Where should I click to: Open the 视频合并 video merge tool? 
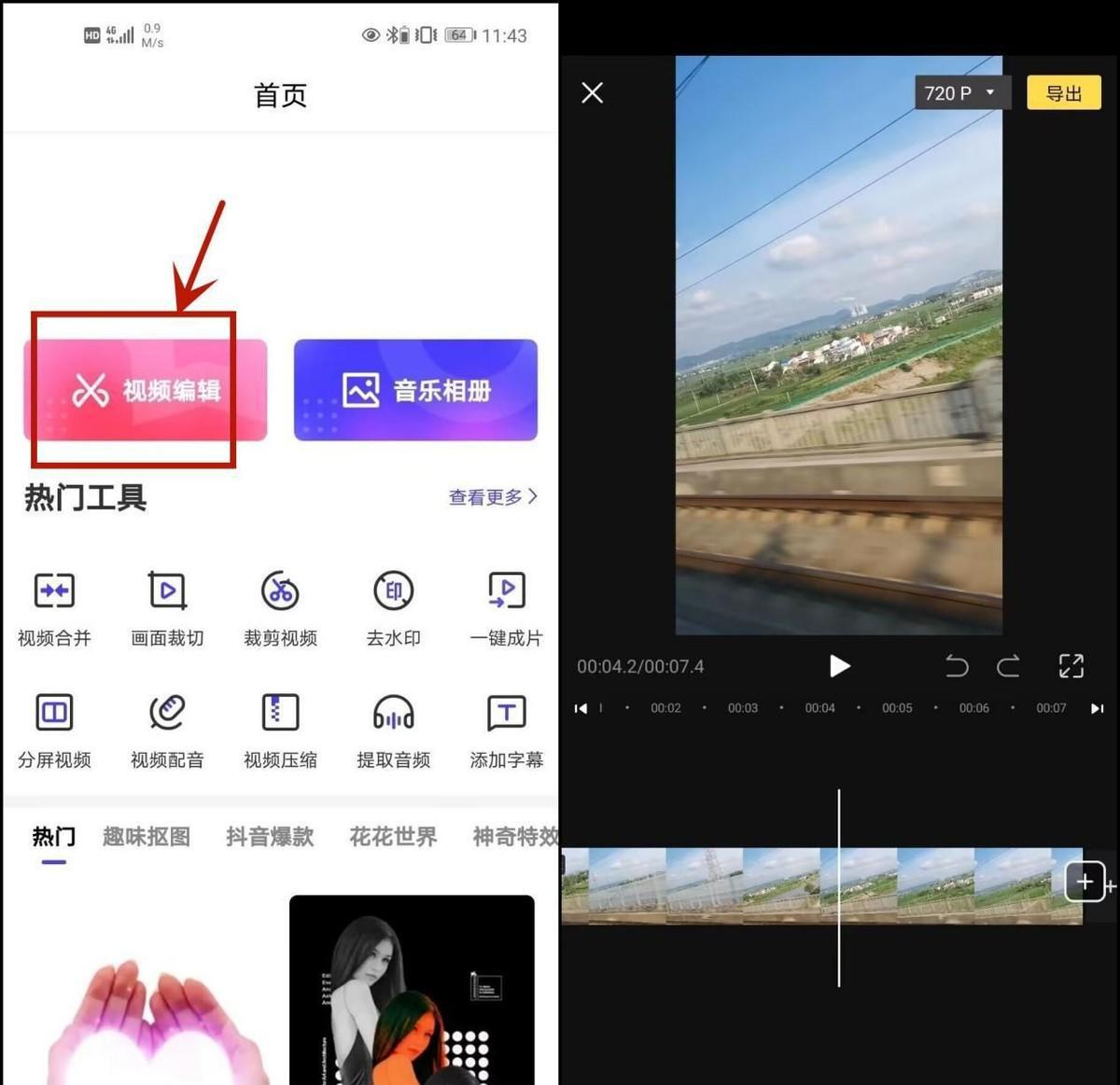(x=54, y=591)
